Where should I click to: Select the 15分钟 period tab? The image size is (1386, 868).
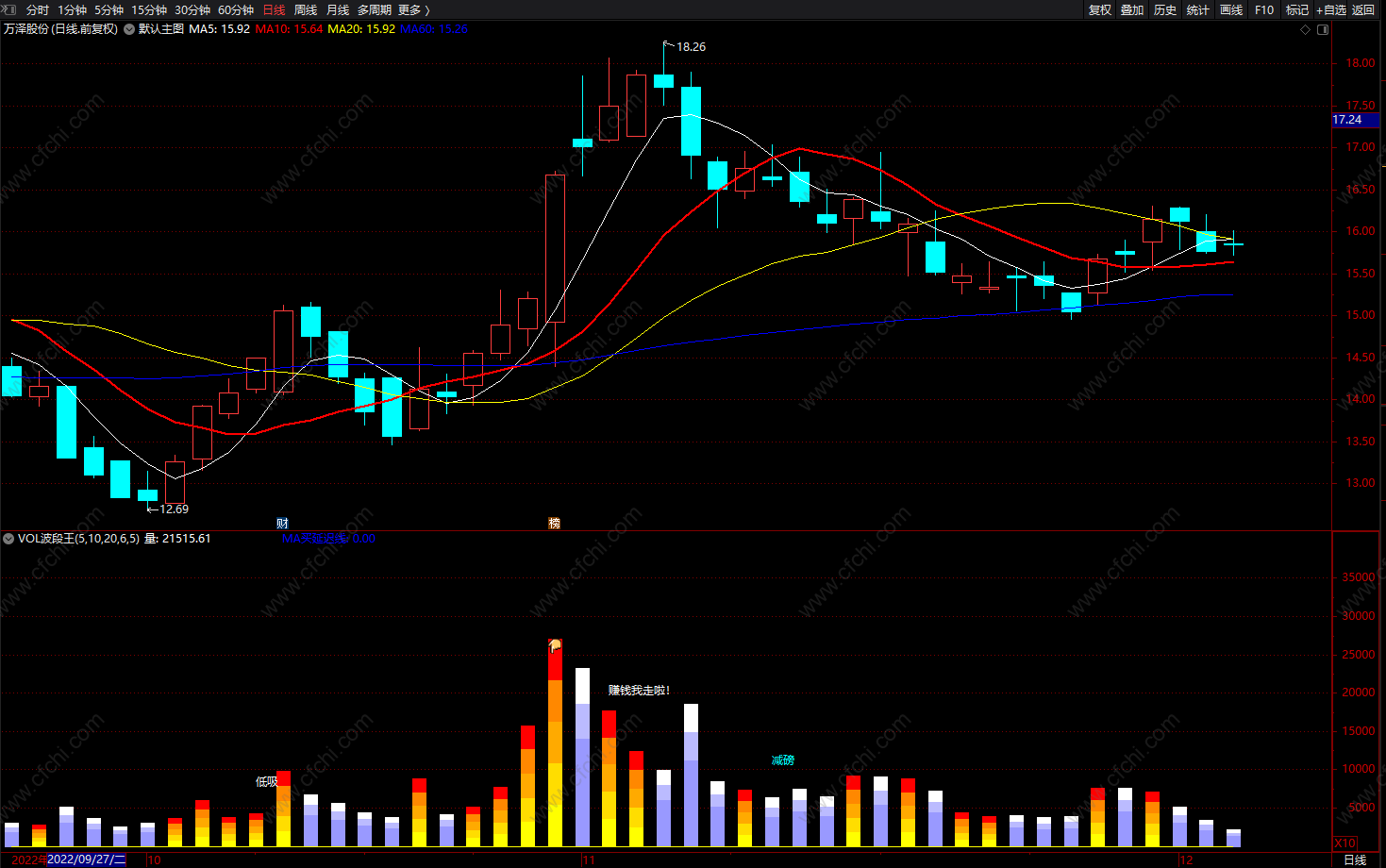point(149,9)
